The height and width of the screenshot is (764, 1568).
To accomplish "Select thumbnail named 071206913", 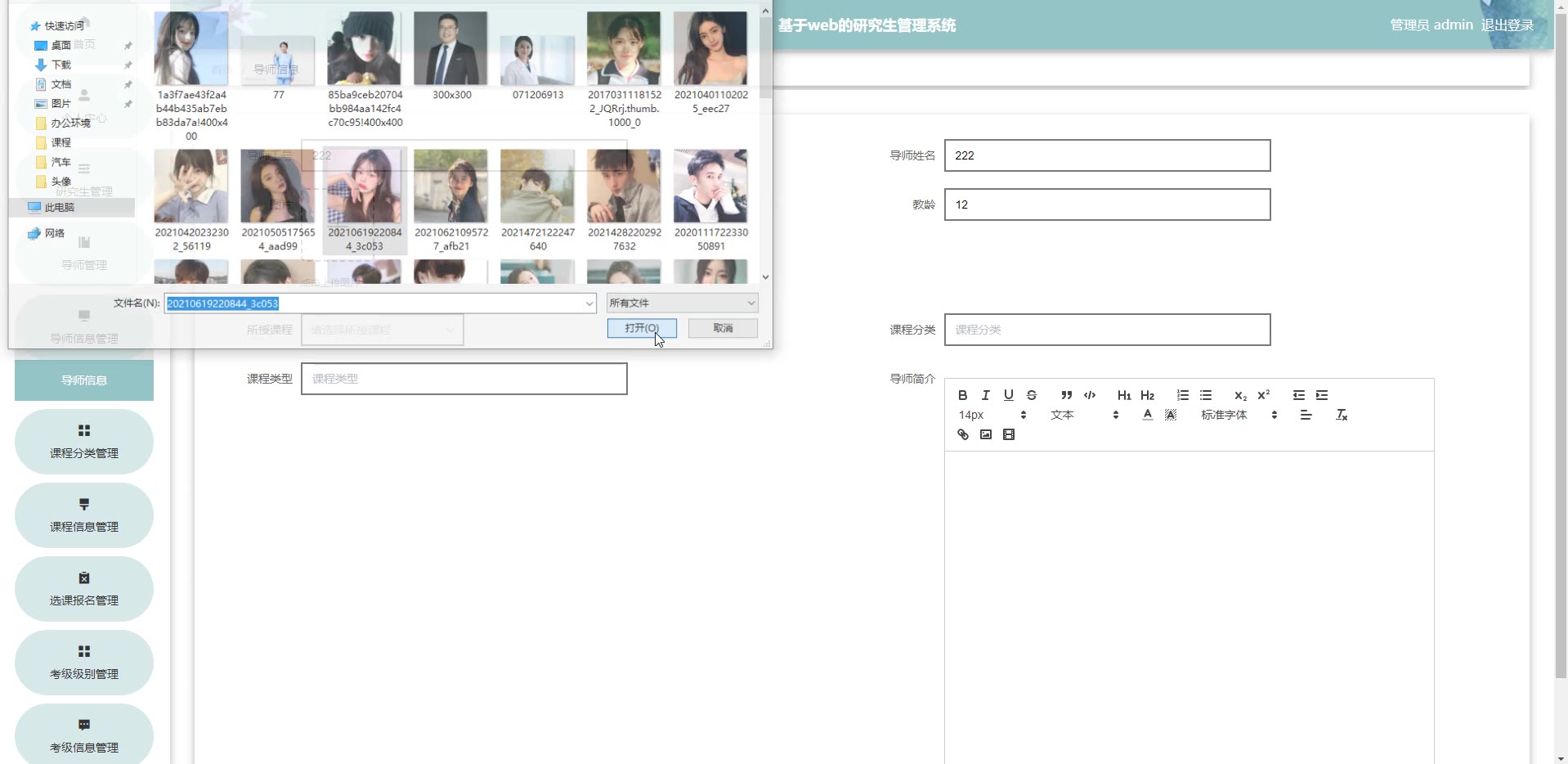I will [538, 67].
